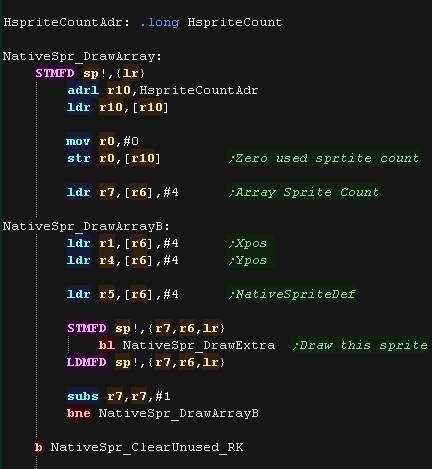Click the mov r0,#0 line

coord(102,141)
